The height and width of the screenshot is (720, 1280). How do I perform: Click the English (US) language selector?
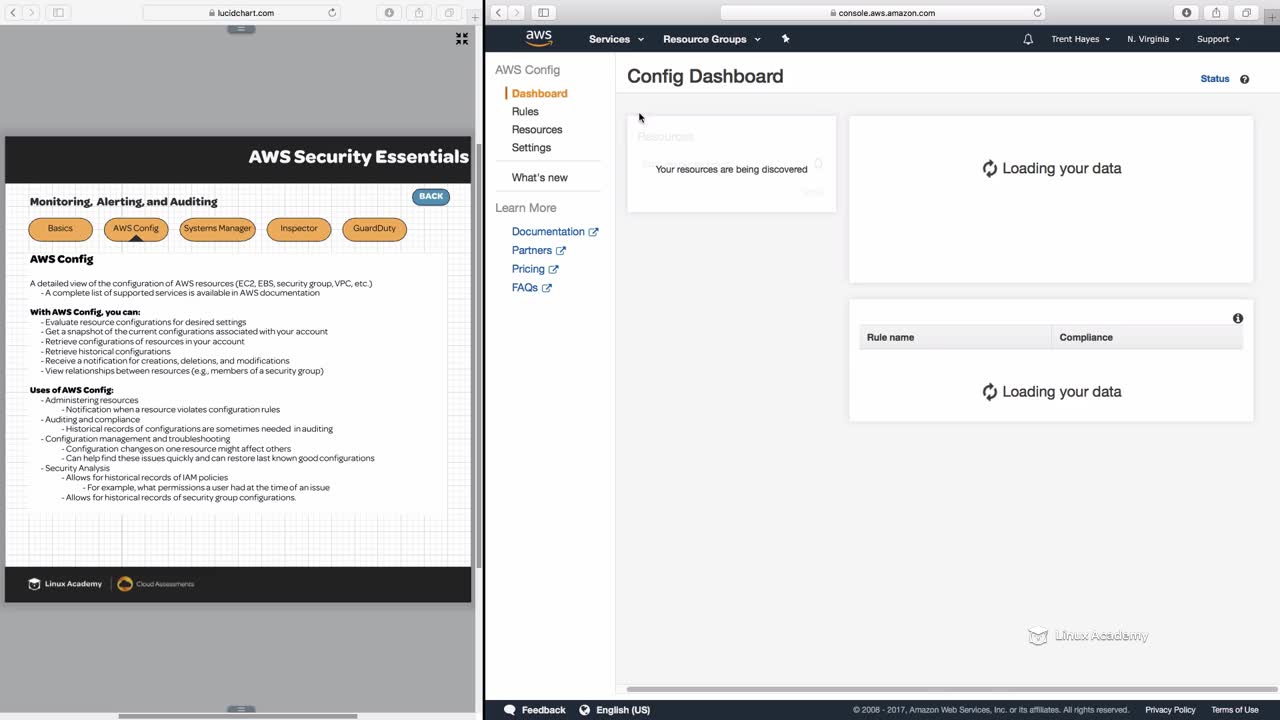pyautogui.click(x=614, y=710)
